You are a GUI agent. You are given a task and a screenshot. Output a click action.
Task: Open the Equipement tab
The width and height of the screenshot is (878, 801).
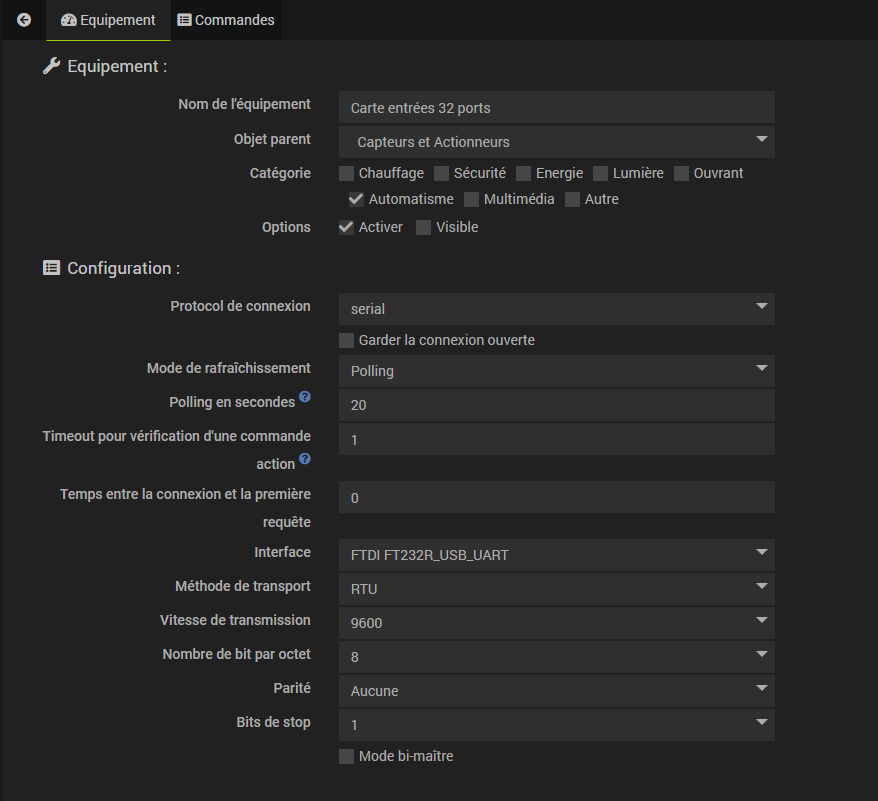(108, 20)
